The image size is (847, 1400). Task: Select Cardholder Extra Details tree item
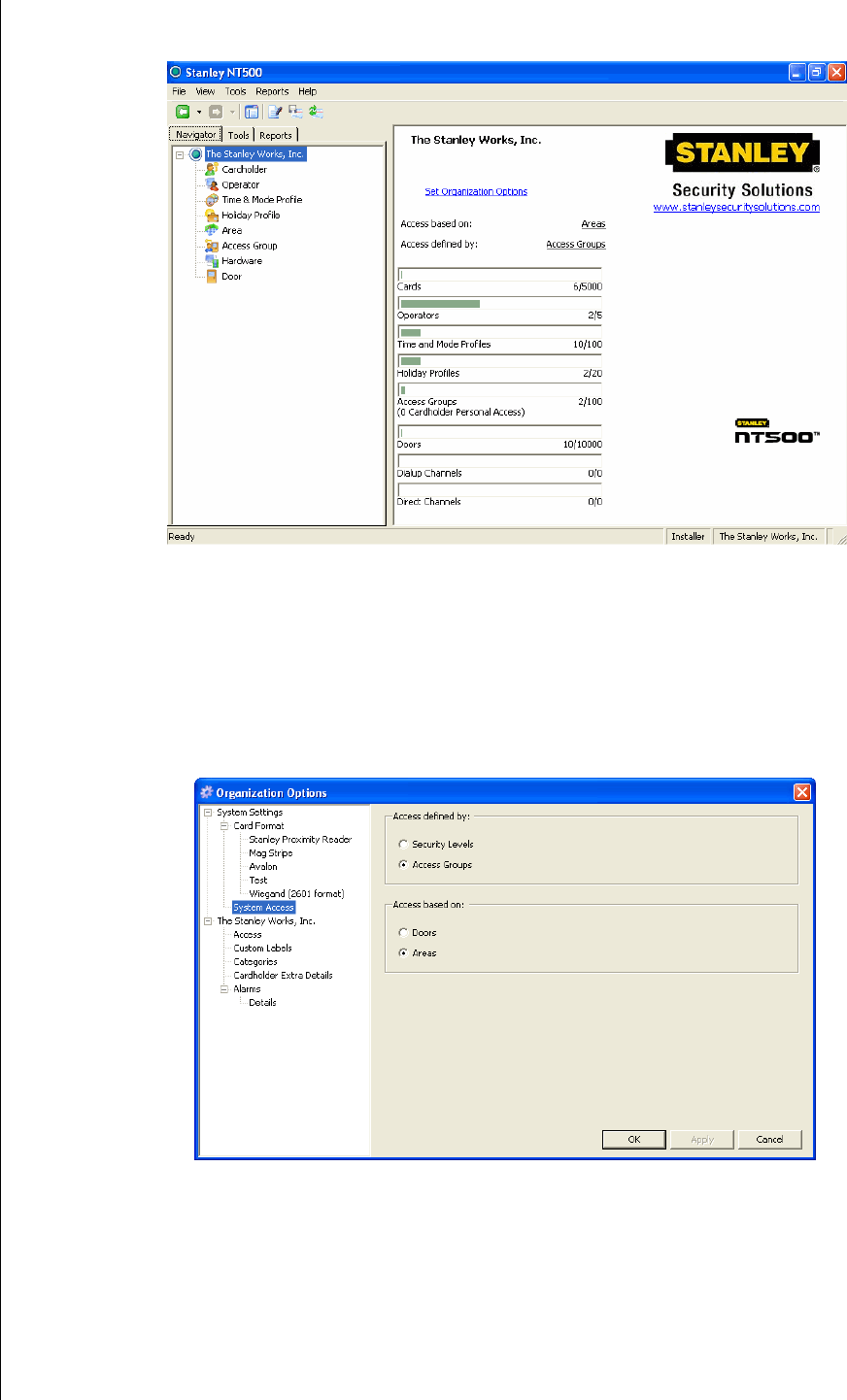283,976
